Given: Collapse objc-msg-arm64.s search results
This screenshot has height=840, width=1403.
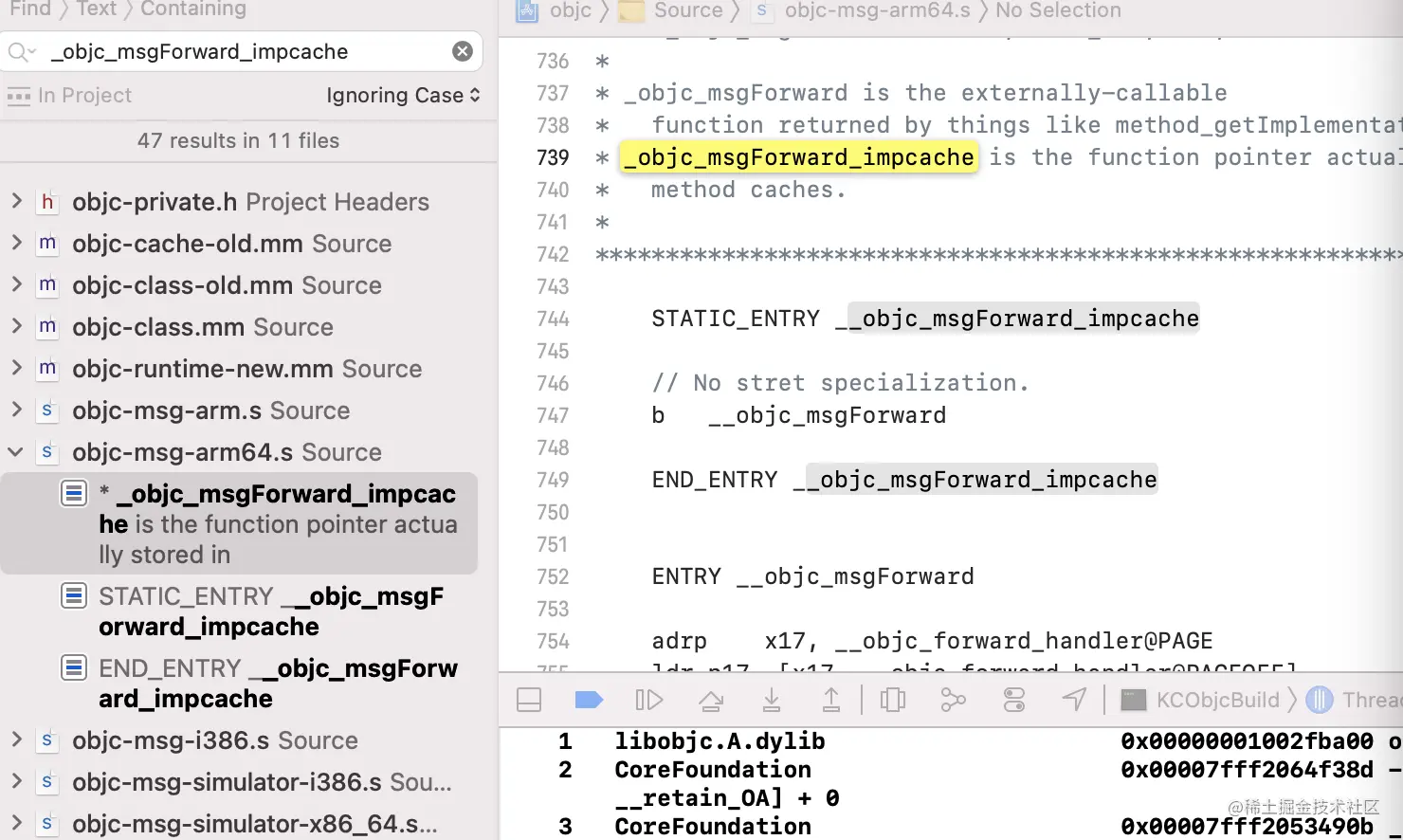Looking at the screenshot, I should 16,452.
